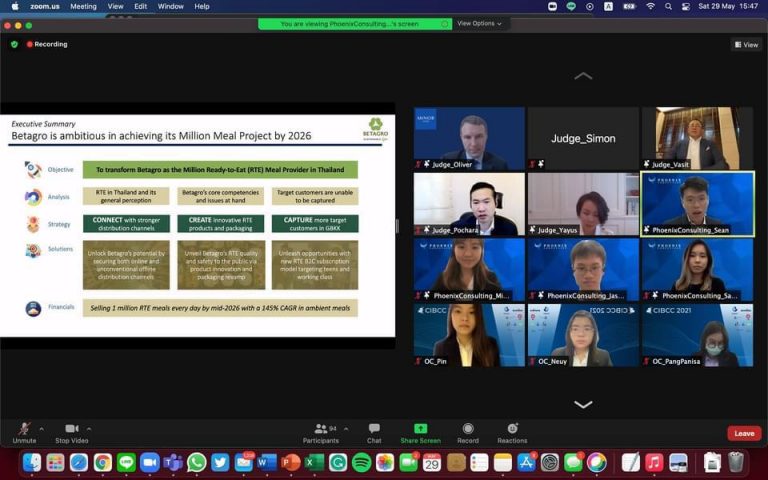
Task: Click the date and time in menu bar
Action: tap(728, 6)
